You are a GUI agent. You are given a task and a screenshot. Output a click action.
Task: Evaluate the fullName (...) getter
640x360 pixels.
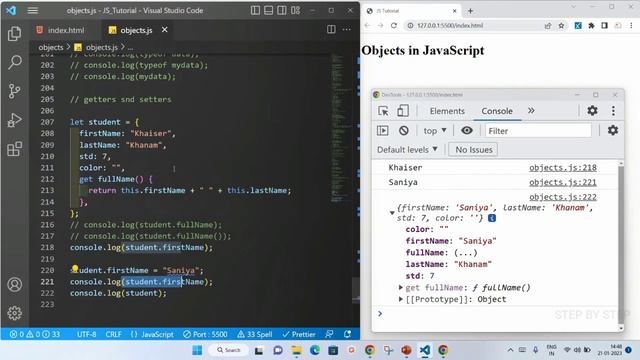(x=465, y=252)
